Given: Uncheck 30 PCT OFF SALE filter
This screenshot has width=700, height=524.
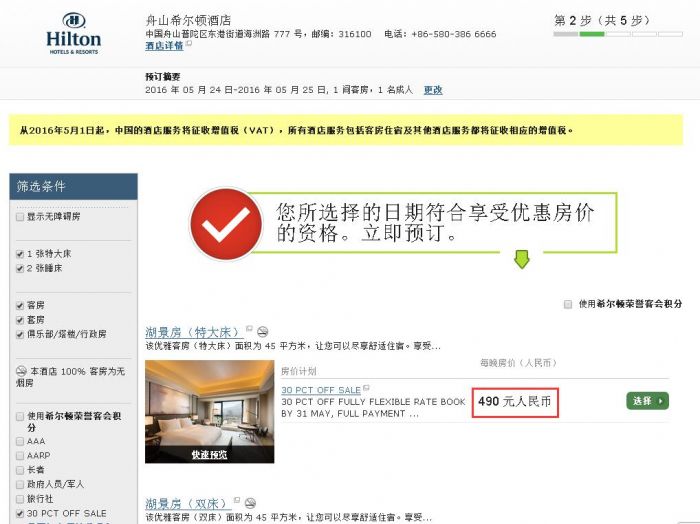Looking at the screenshot, I should point(20,513).
